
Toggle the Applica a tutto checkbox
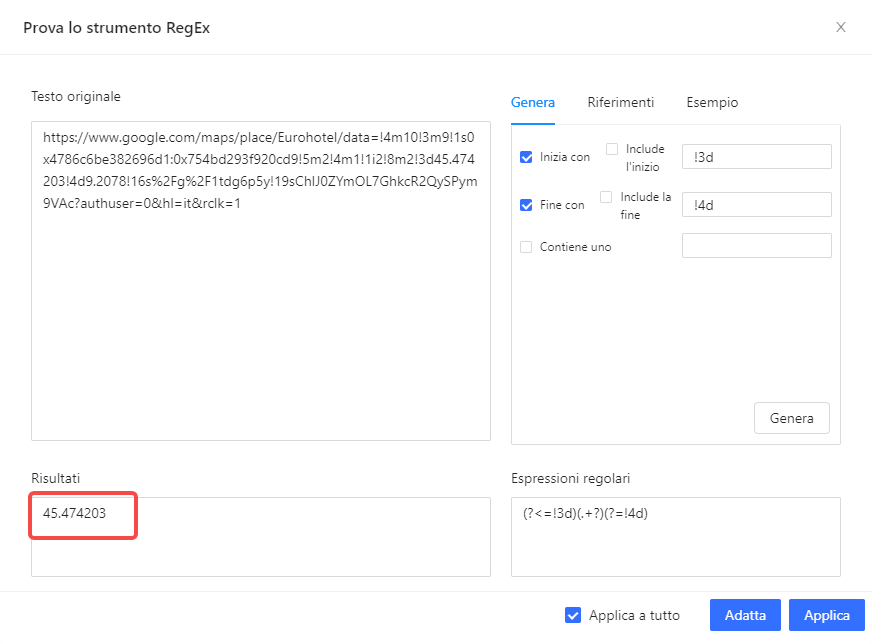(573, 615)
